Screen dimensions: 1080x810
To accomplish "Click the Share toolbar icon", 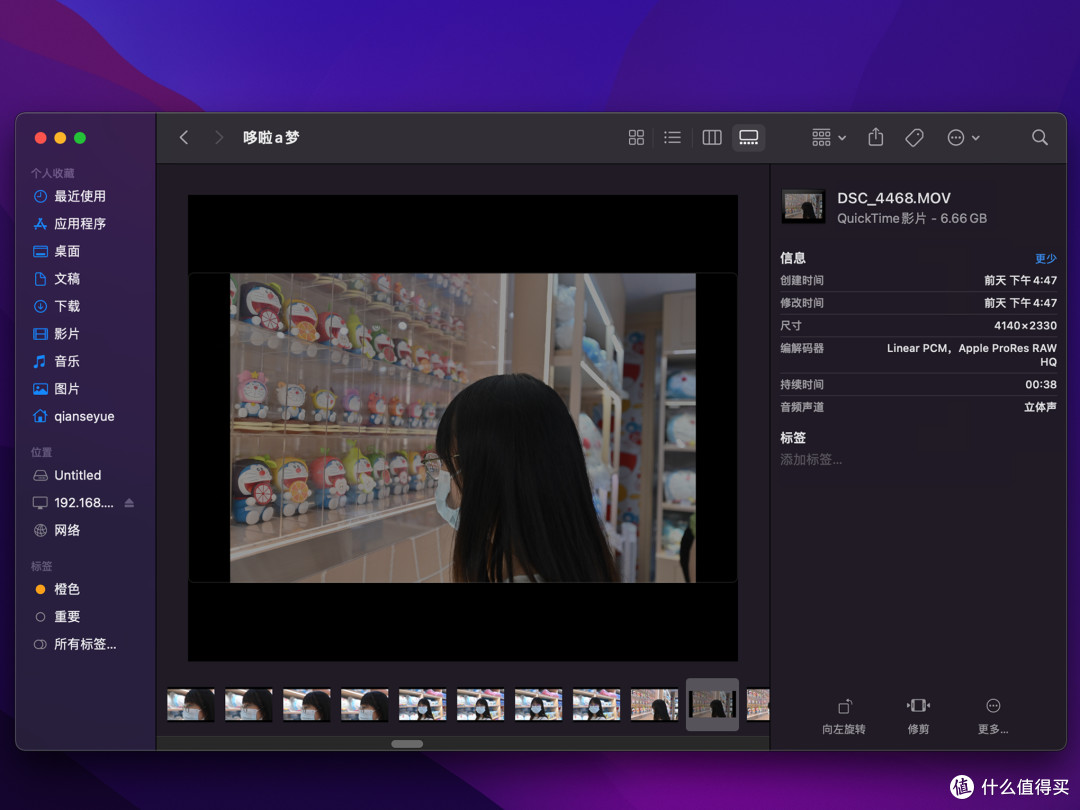I will point(875,137).
